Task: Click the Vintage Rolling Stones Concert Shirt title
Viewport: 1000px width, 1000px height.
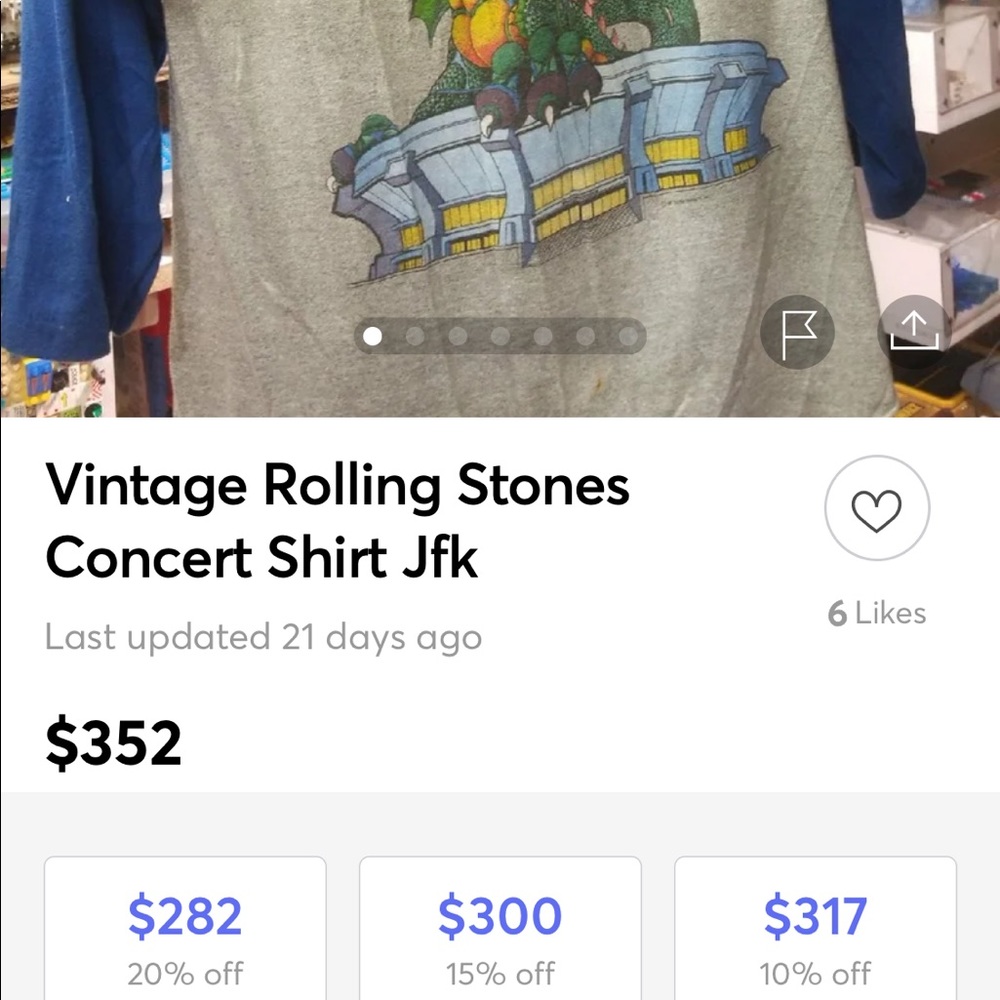Action: pos(337,521)
